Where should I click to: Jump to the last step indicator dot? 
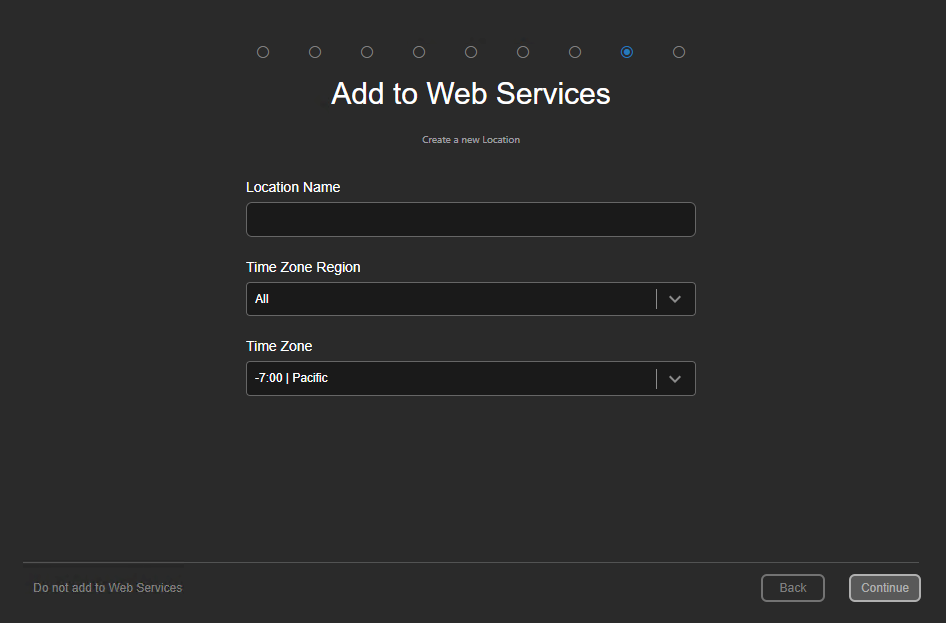pos(679,52)
